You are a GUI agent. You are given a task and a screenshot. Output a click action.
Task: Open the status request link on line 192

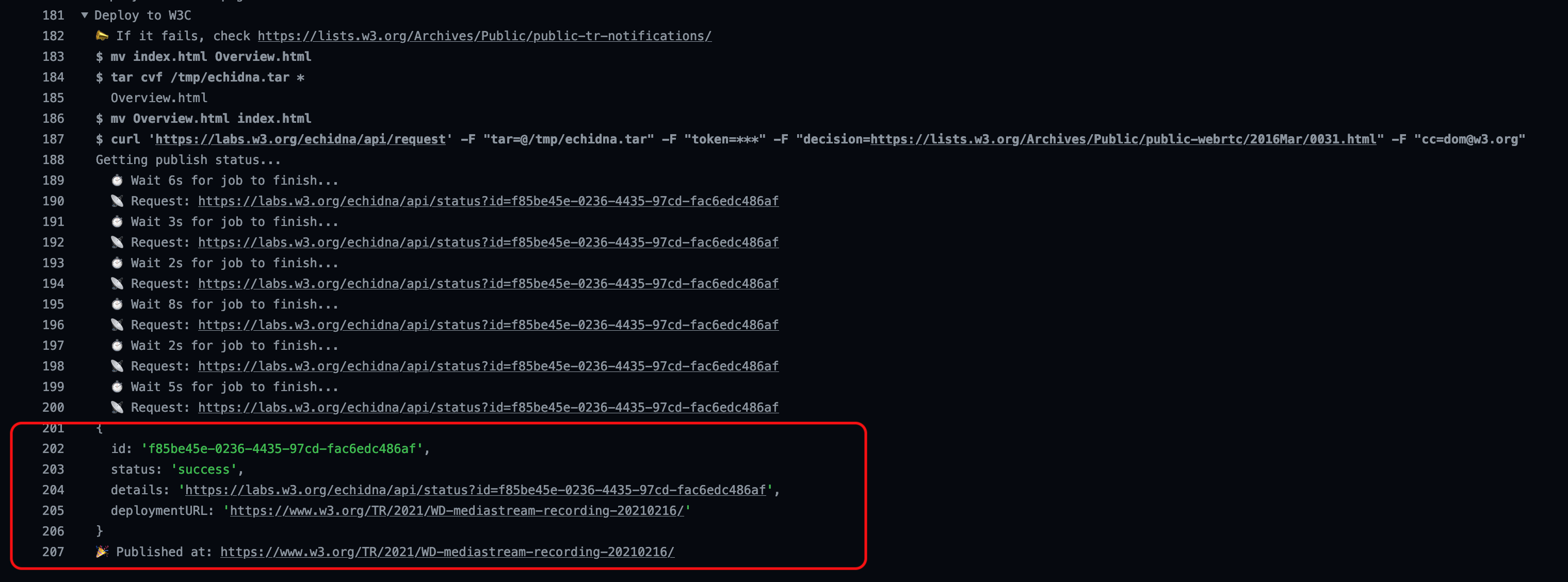(x=488, y=242)
